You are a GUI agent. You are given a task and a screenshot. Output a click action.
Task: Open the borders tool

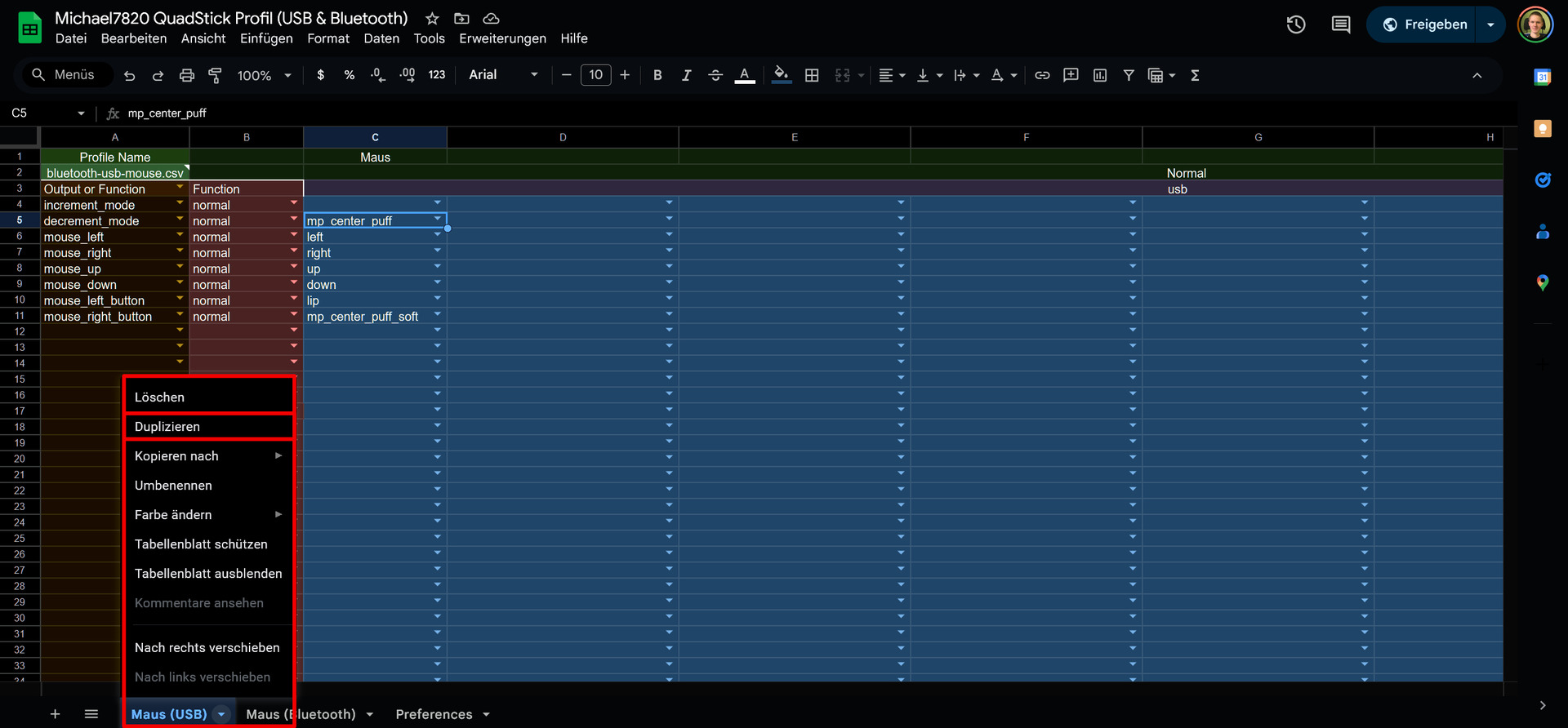[812, 75]
